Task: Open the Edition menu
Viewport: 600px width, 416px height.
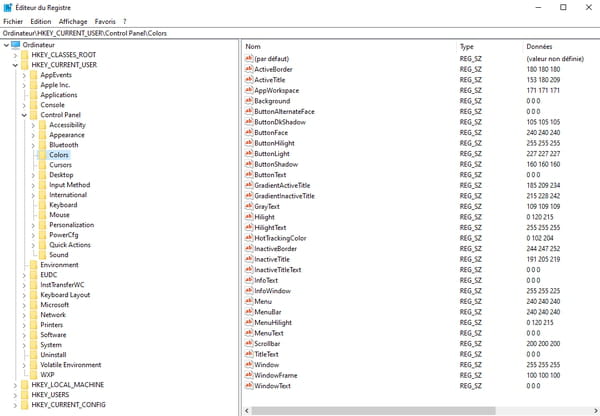Action: pyautogui.click(x=41, y=21)
